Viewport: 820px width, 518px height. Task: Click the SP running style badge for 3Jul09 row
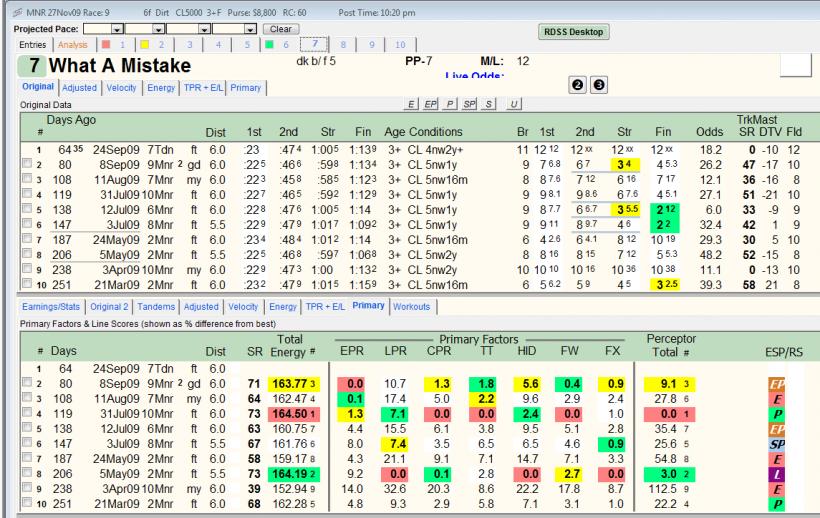pos(777,444)
